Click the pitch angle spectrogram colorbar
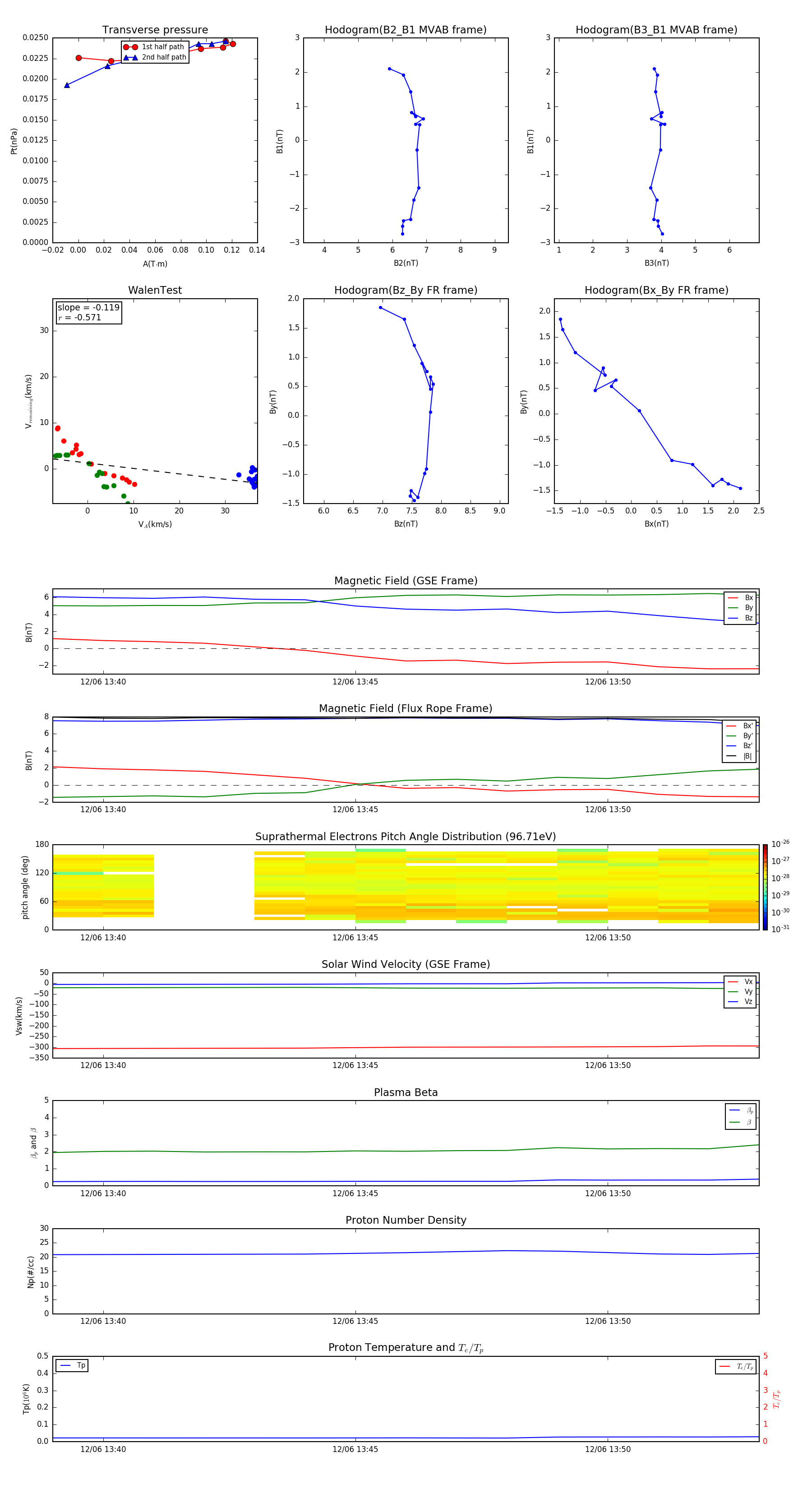812x1489 pixels. tap(765, 887)
